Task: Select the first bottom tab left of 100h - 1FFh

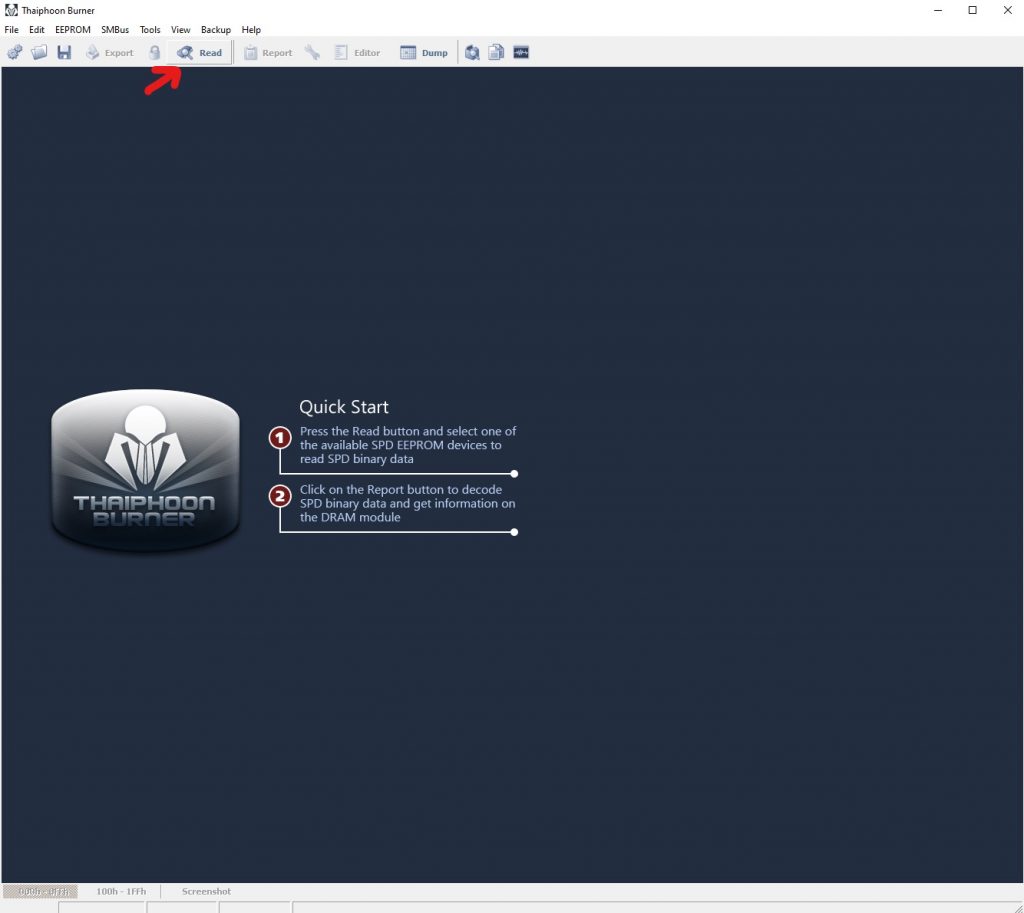Action: point(40,891)
